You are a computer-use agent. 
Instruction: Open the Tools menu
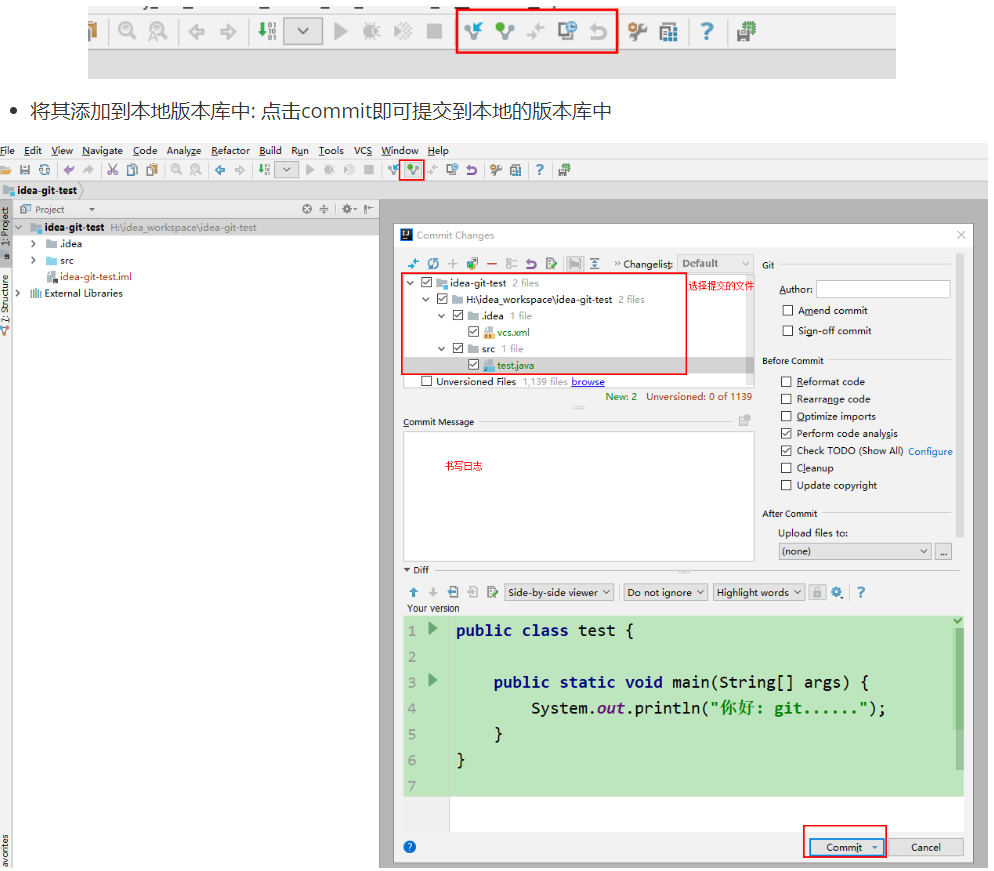(331, 151)
